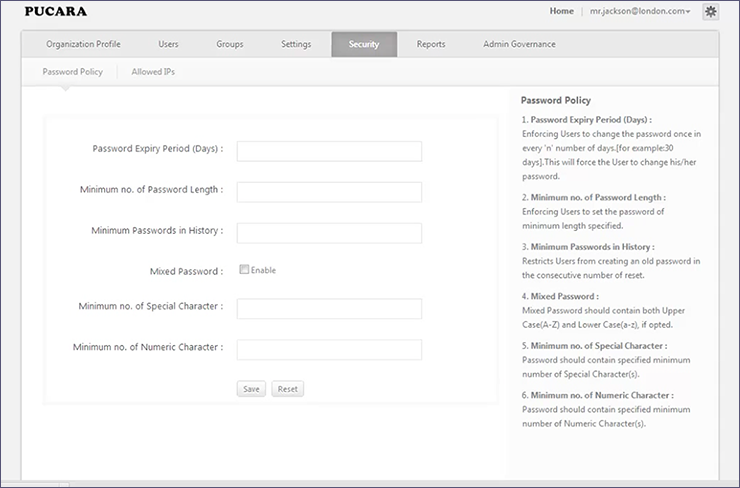Viewport: 740px width, 488px height.
Task: Switch to Admin Governance tab
Action: coord(519,44)
